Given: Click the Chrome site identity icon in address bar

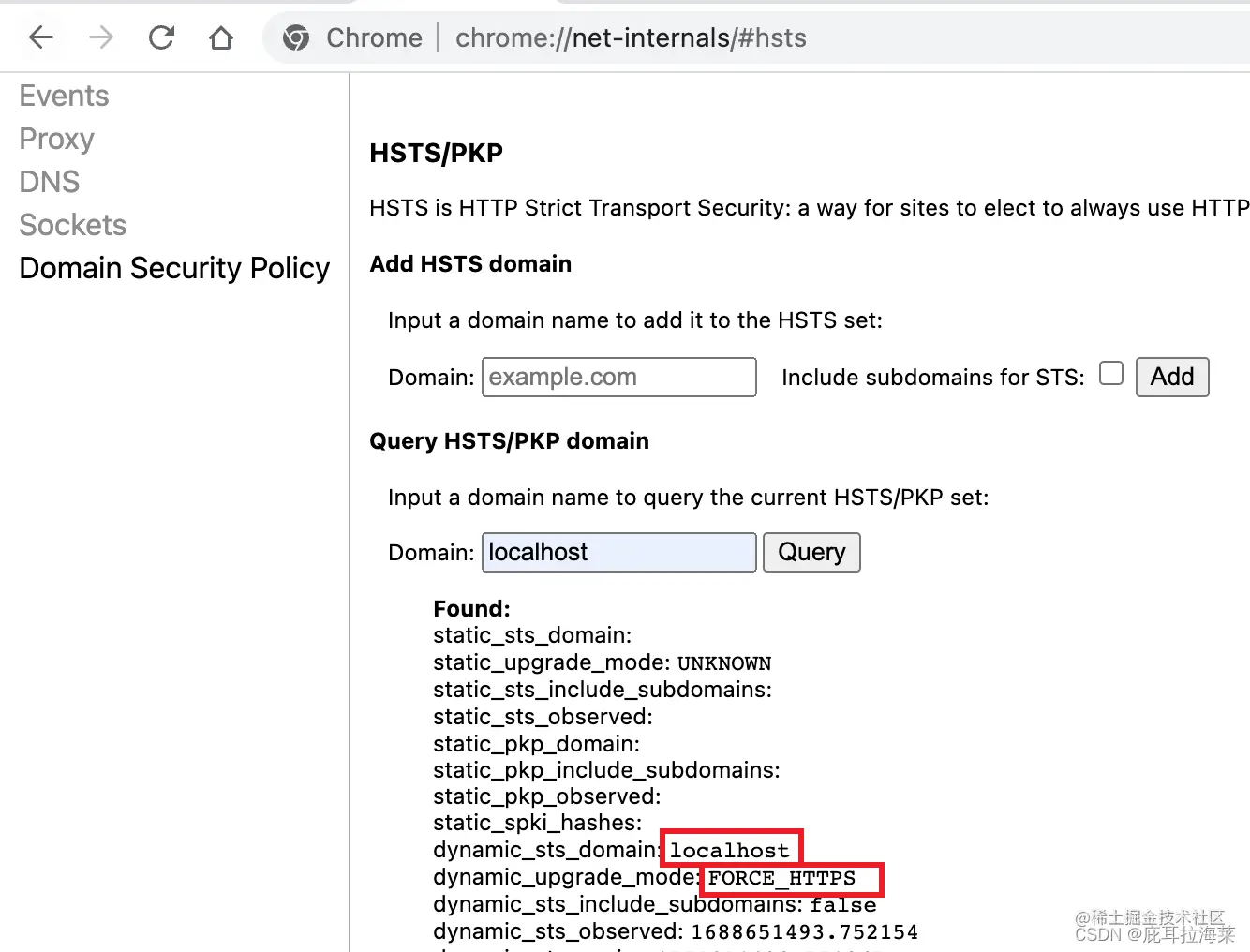Looking at the screenshot, I should [x=295, y=38].
